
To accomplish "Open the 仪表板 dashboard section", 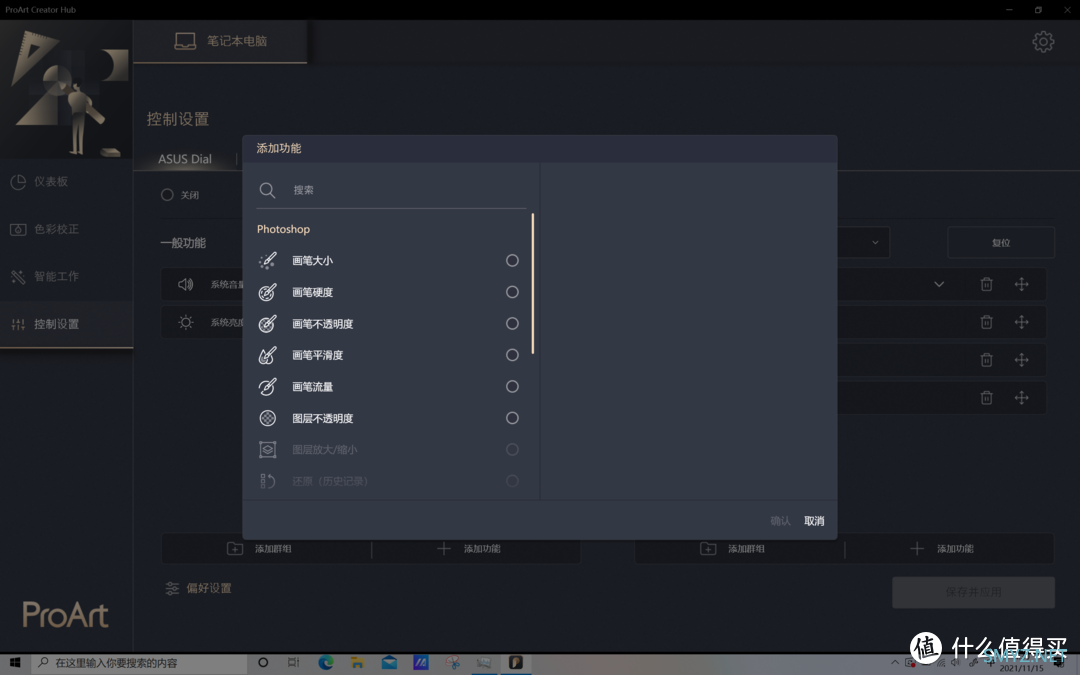I will [x=66, y=182].
